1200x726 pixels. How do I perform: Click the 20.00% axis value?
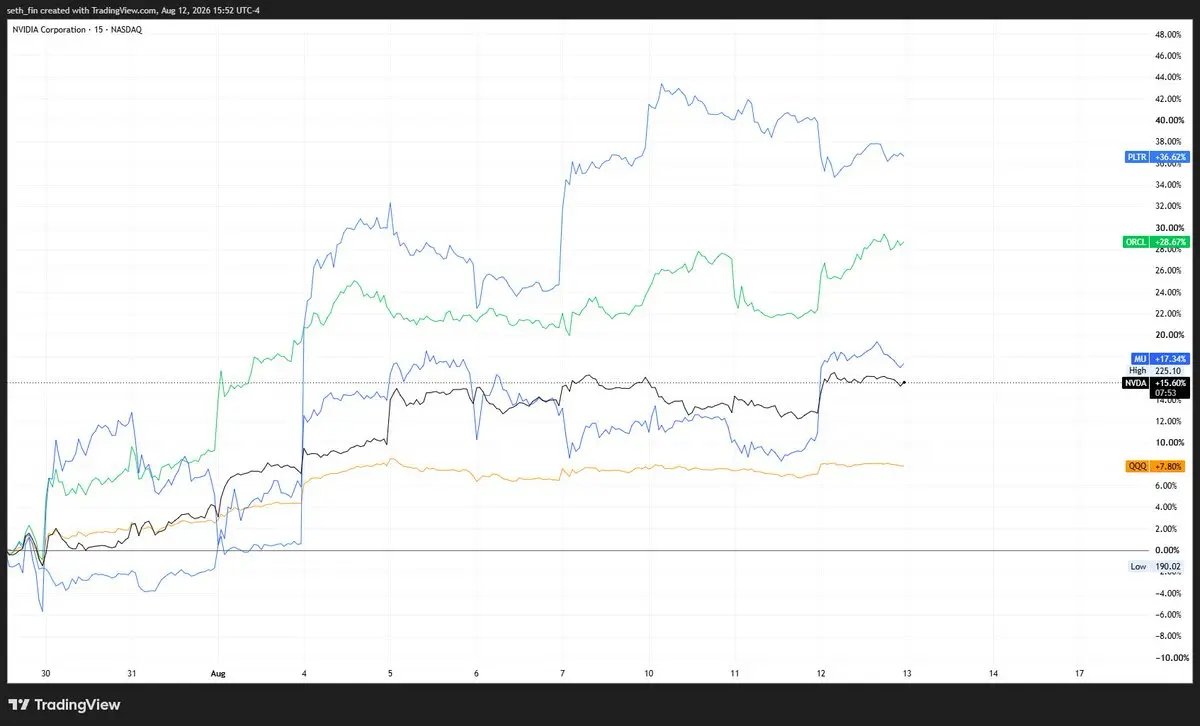click(1169, 335)
